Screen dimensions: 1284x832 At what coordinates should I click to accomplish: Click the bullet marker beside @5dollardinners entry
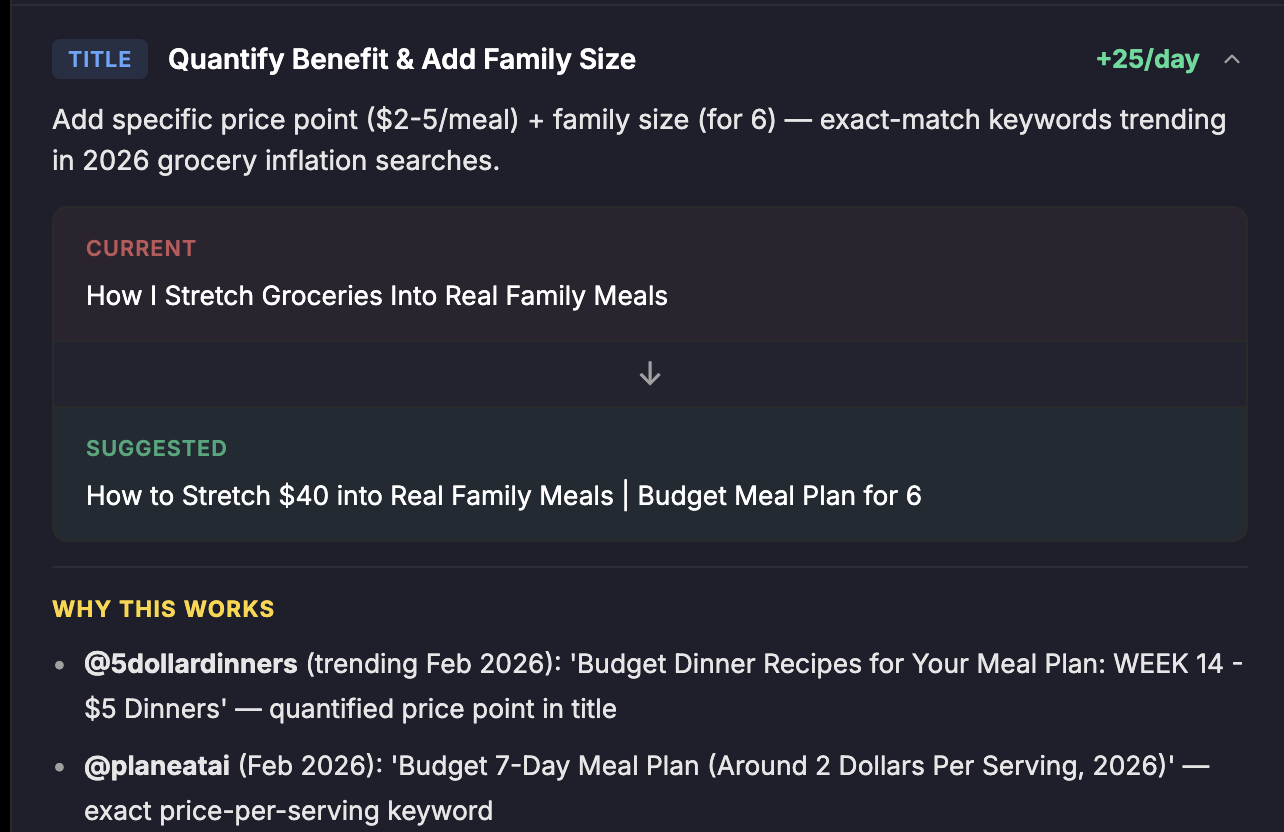pos(61,664)
